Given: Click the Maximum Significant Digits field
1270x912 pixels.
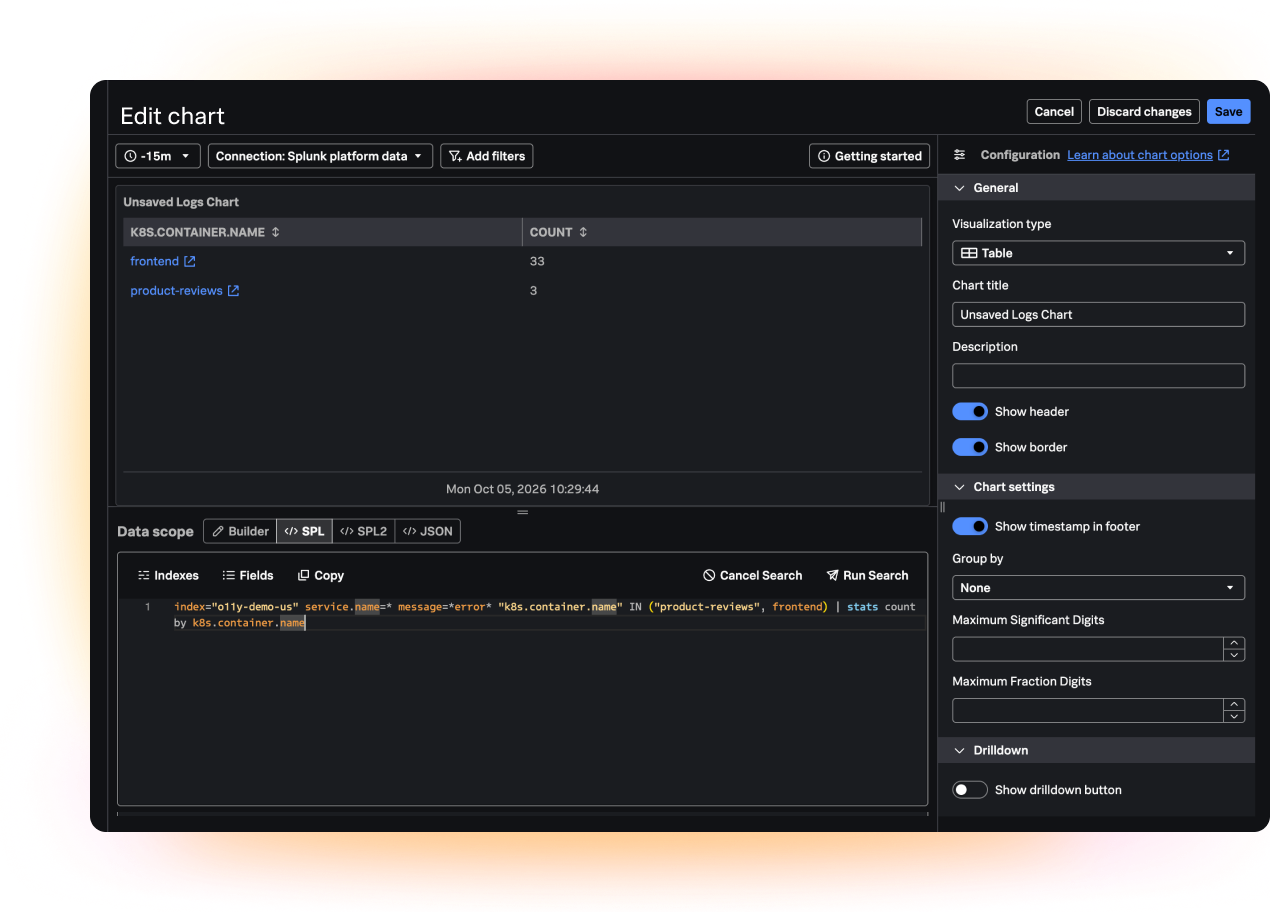Looking at the screenshot, I should point(1088,649).
